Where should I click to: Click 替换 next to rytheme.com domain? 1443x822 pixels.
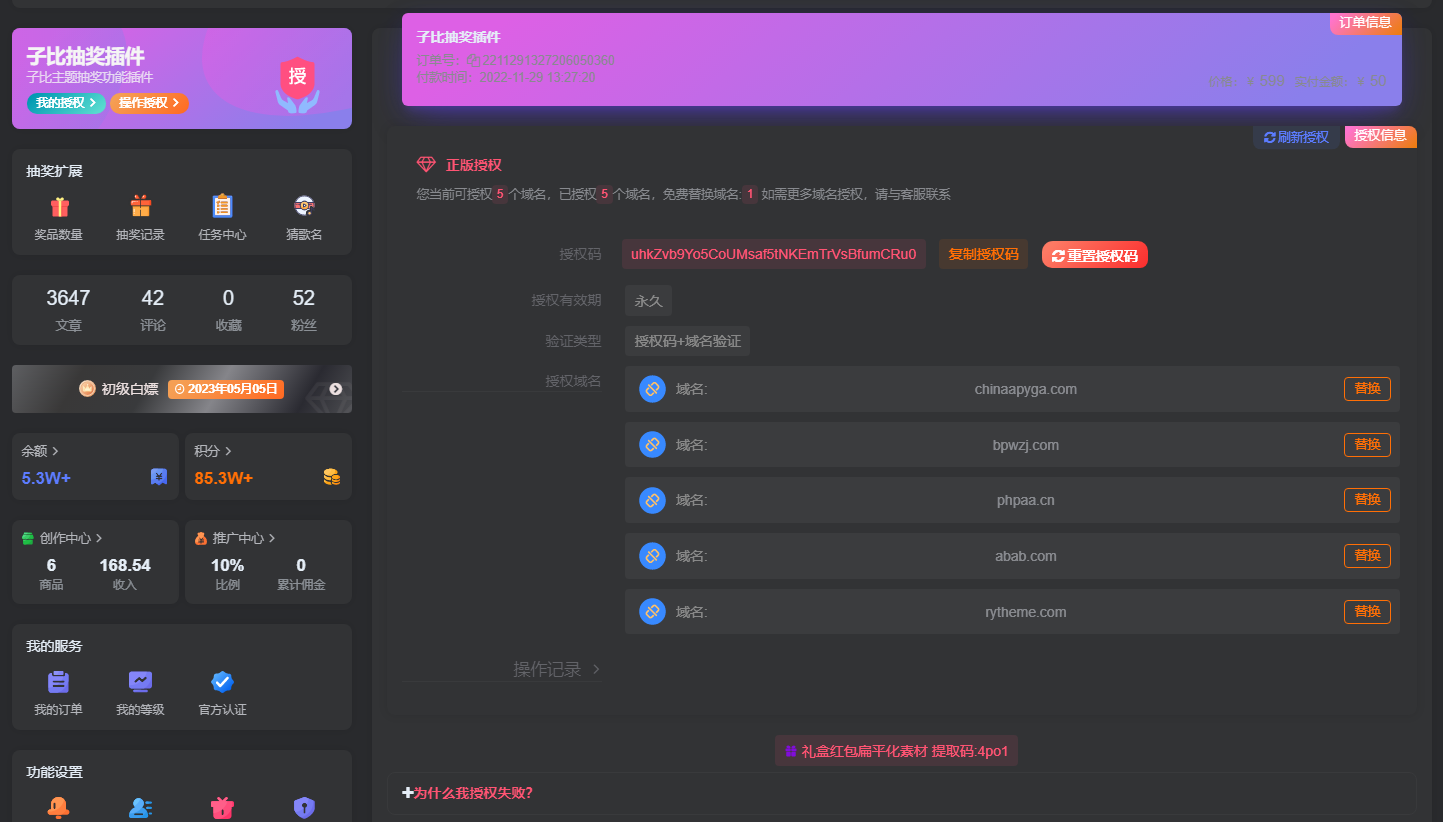point(1367,611)
